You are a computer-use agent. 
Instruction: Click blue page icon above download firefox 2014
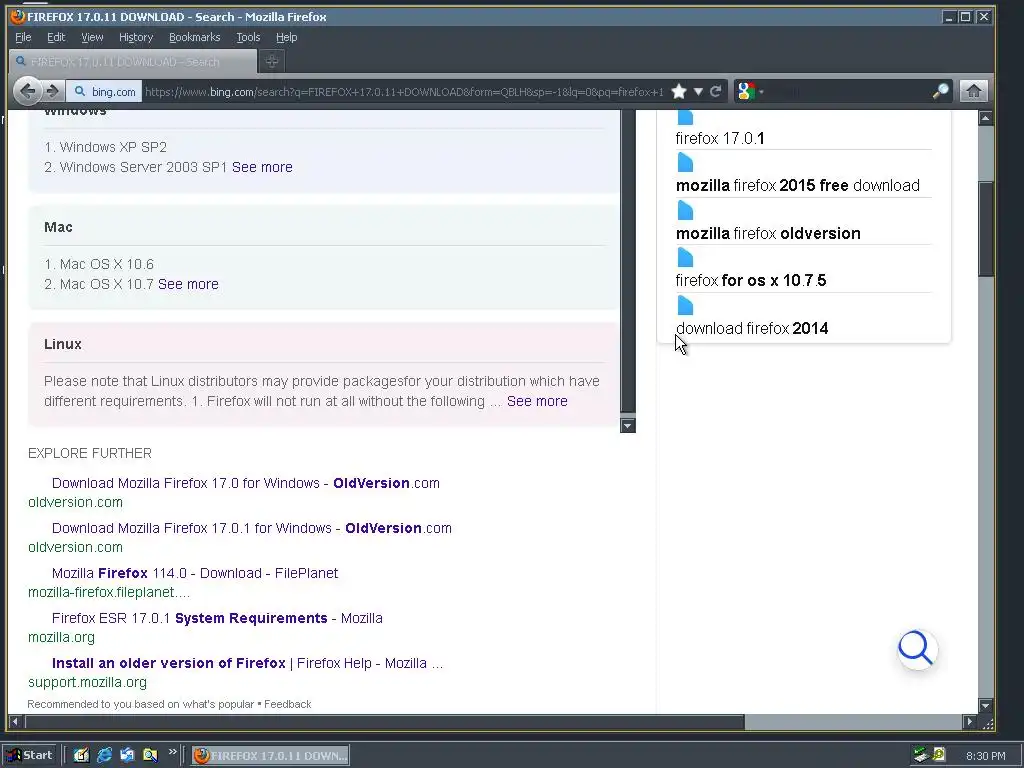685,305
